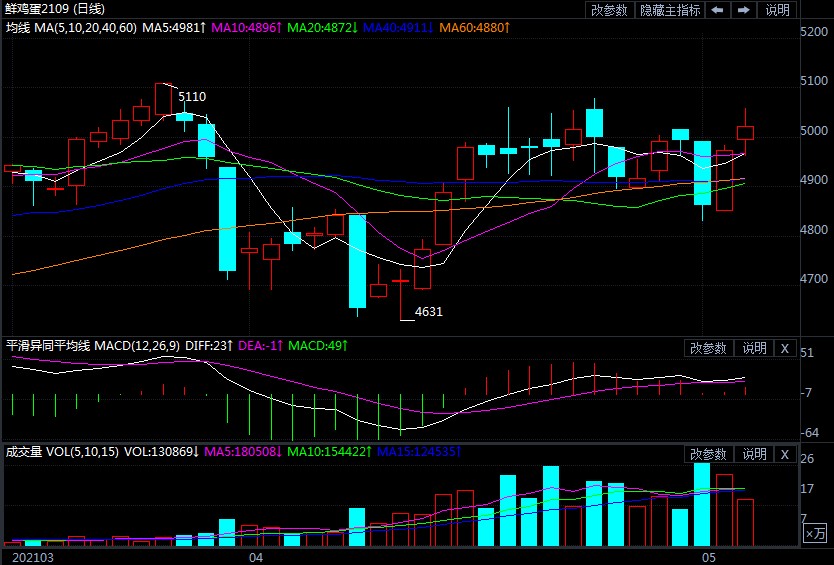Click the green MACD:49 value
The width and height of the screenshot is (834, 565).
click(x=318, y=346)
